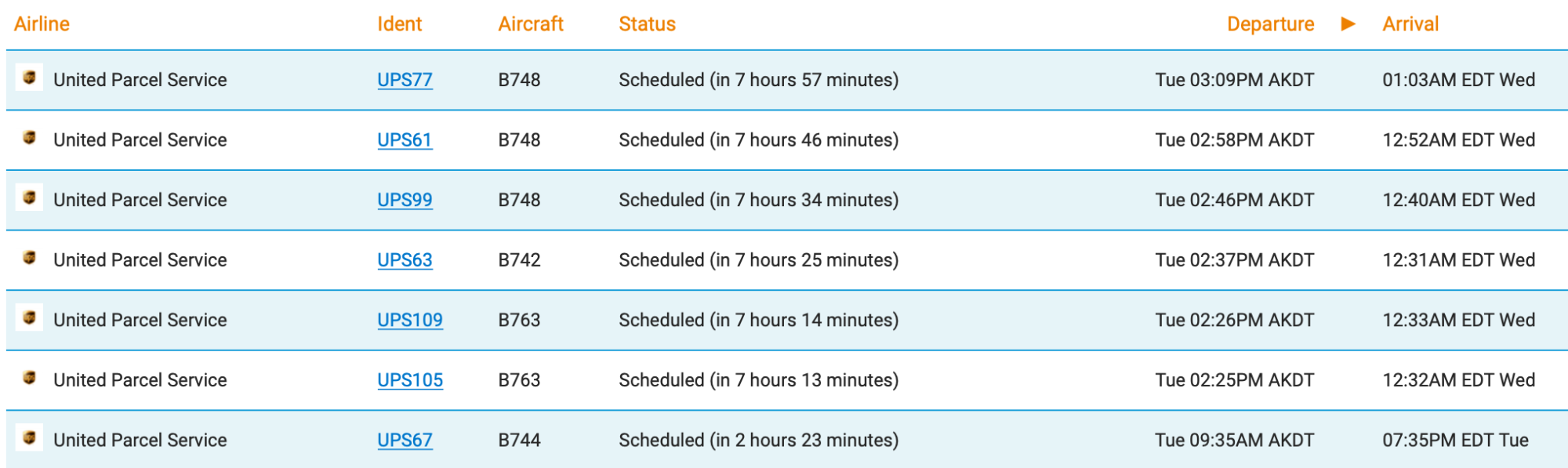1568x468 pixels.
Task: Sort flights by Status header
Action: (647, 24)
